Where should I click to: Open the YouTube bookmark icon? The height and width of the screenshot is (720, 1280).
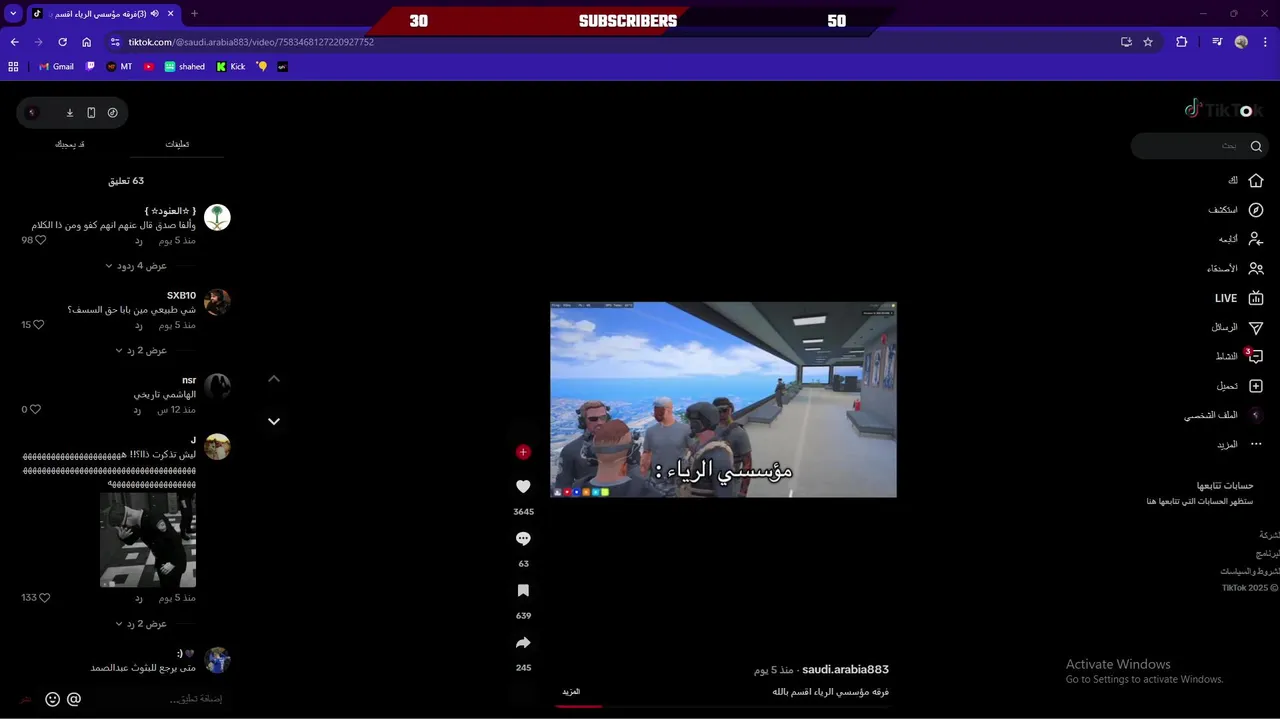tap(149, 67)
